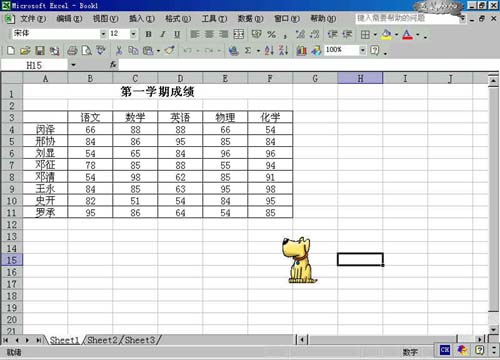Sort ascending A to Z
500x360 pixels.
(269, 50)
